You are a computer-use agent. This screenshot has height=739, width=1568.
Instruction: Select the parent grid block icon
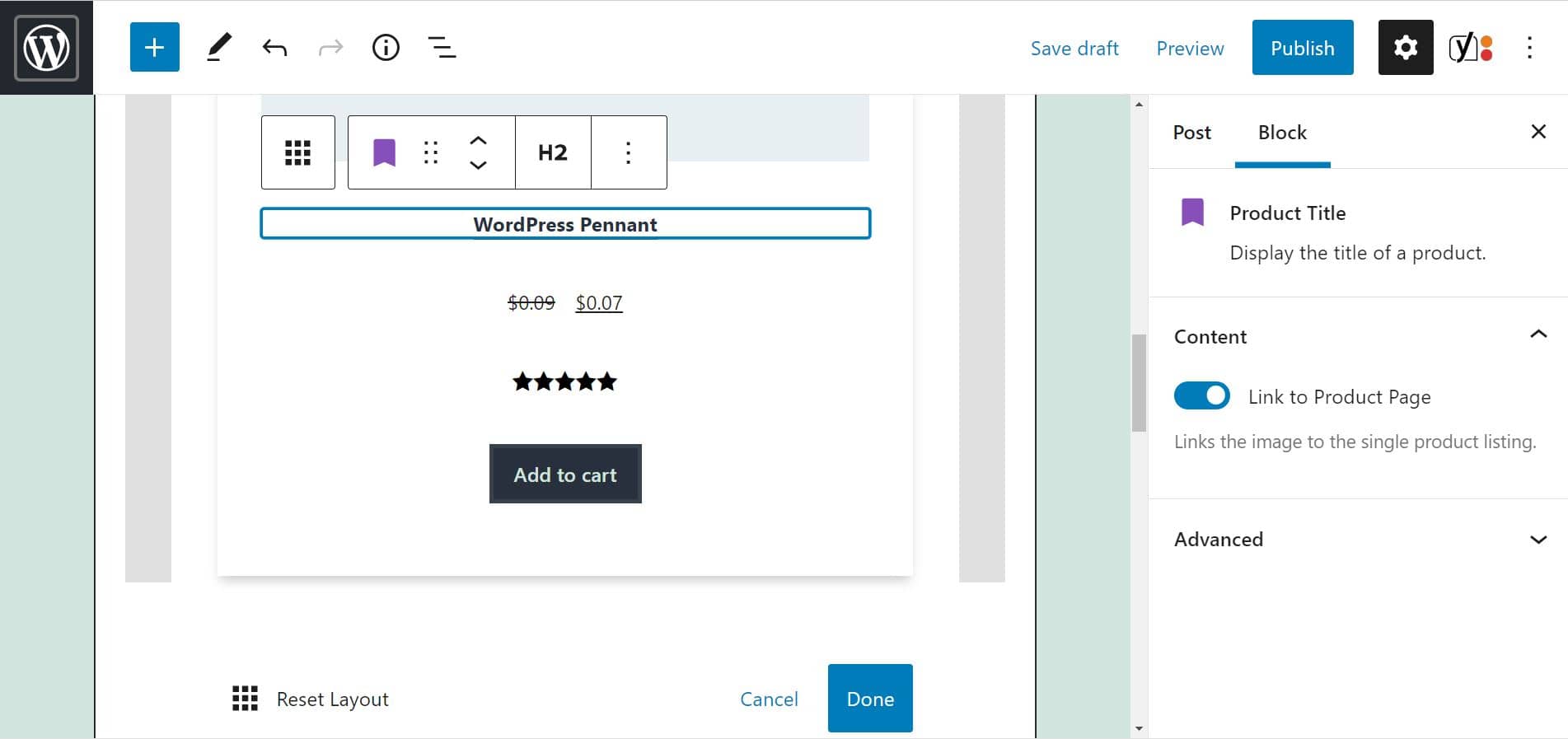[x=297, y=152]
